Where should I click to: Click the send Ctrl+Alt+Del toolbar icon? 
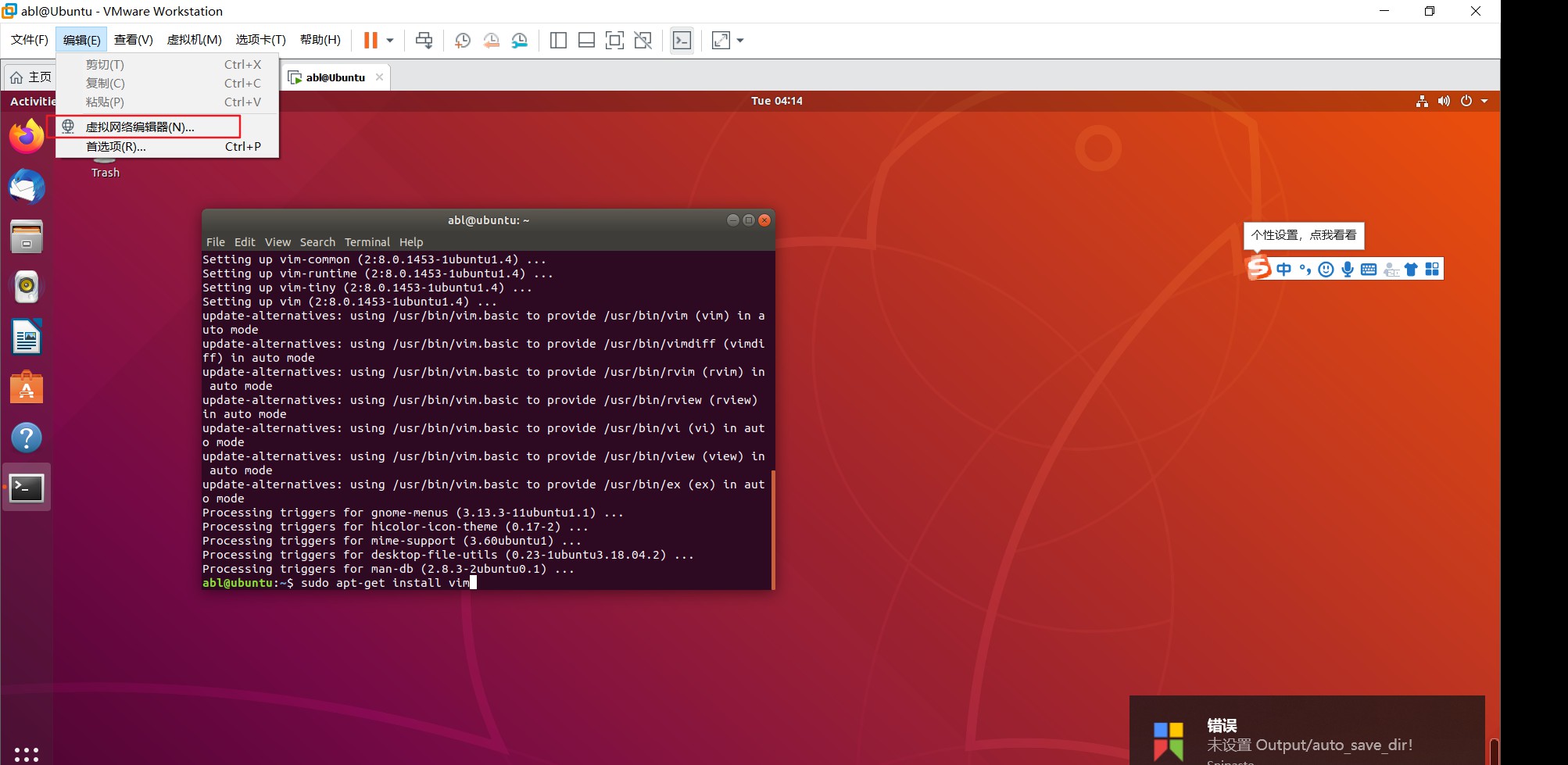point(424,41)
